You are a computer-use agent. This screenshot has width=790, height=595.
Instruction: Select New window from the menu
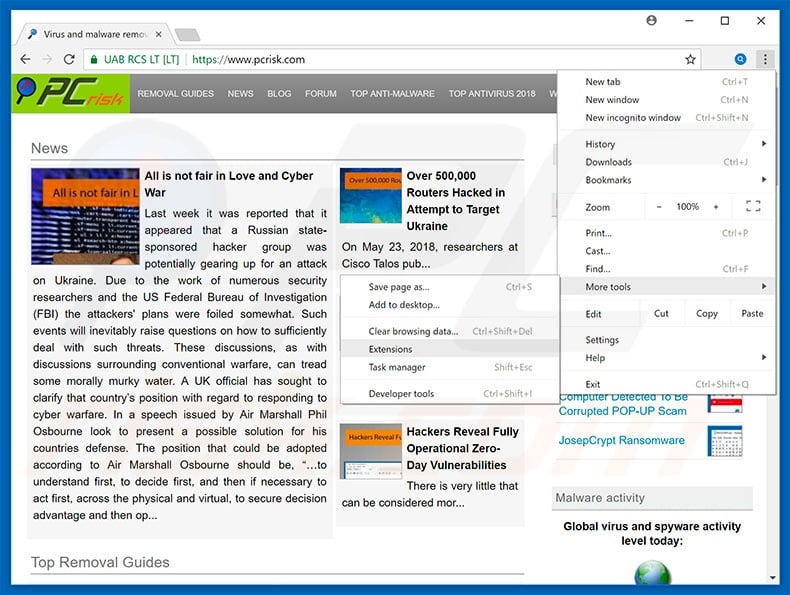coord(667,100)
